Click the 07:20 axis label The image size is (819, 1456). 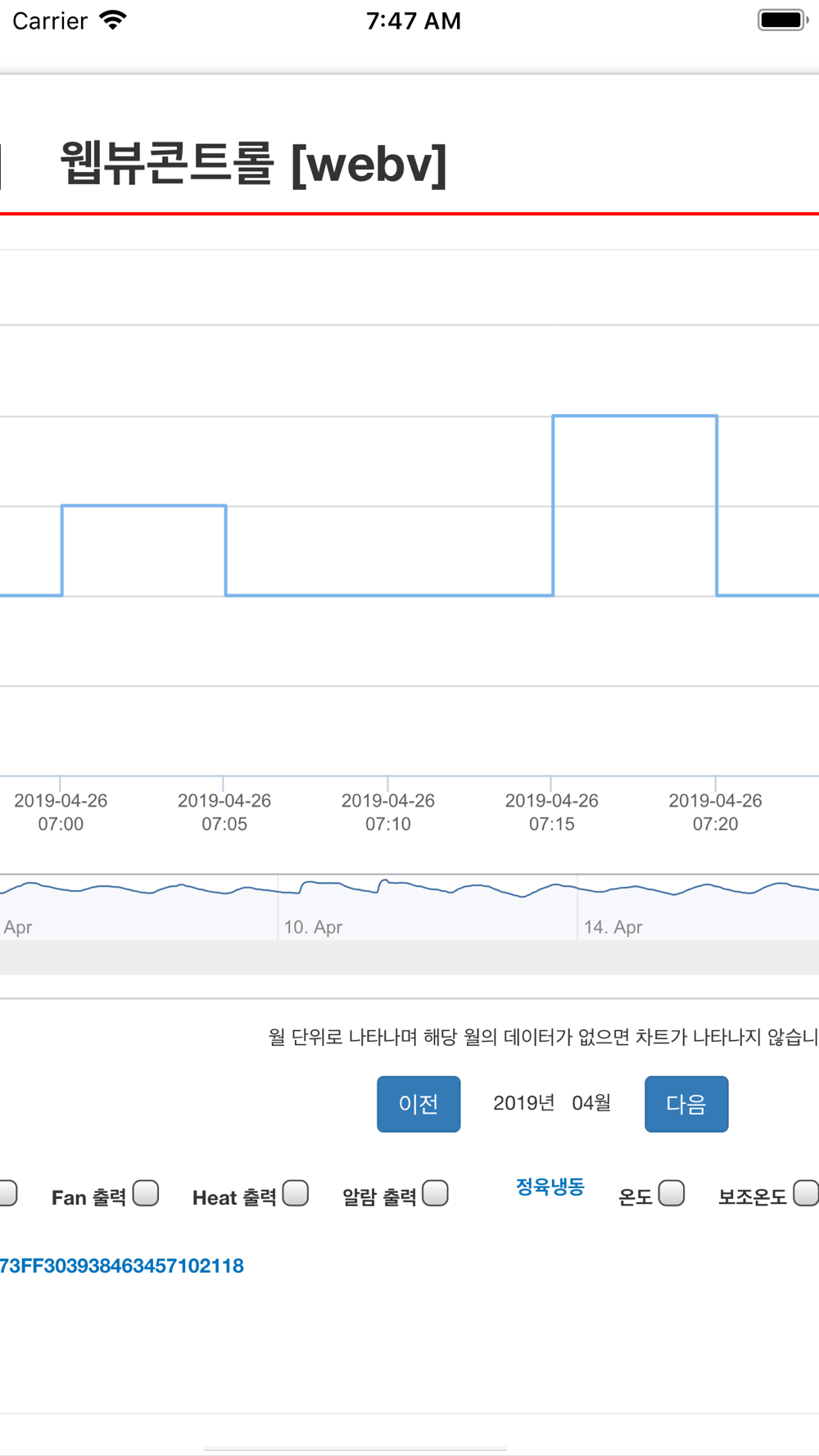click(716, 812)
